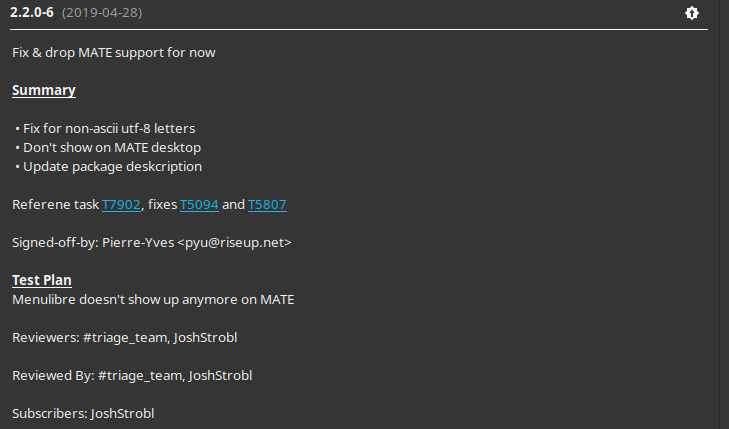The height and width of the screenshot is (429, 729).
Task: Click the "Subscribers: JoshStrobl" line
Action: tap(83, 413)
